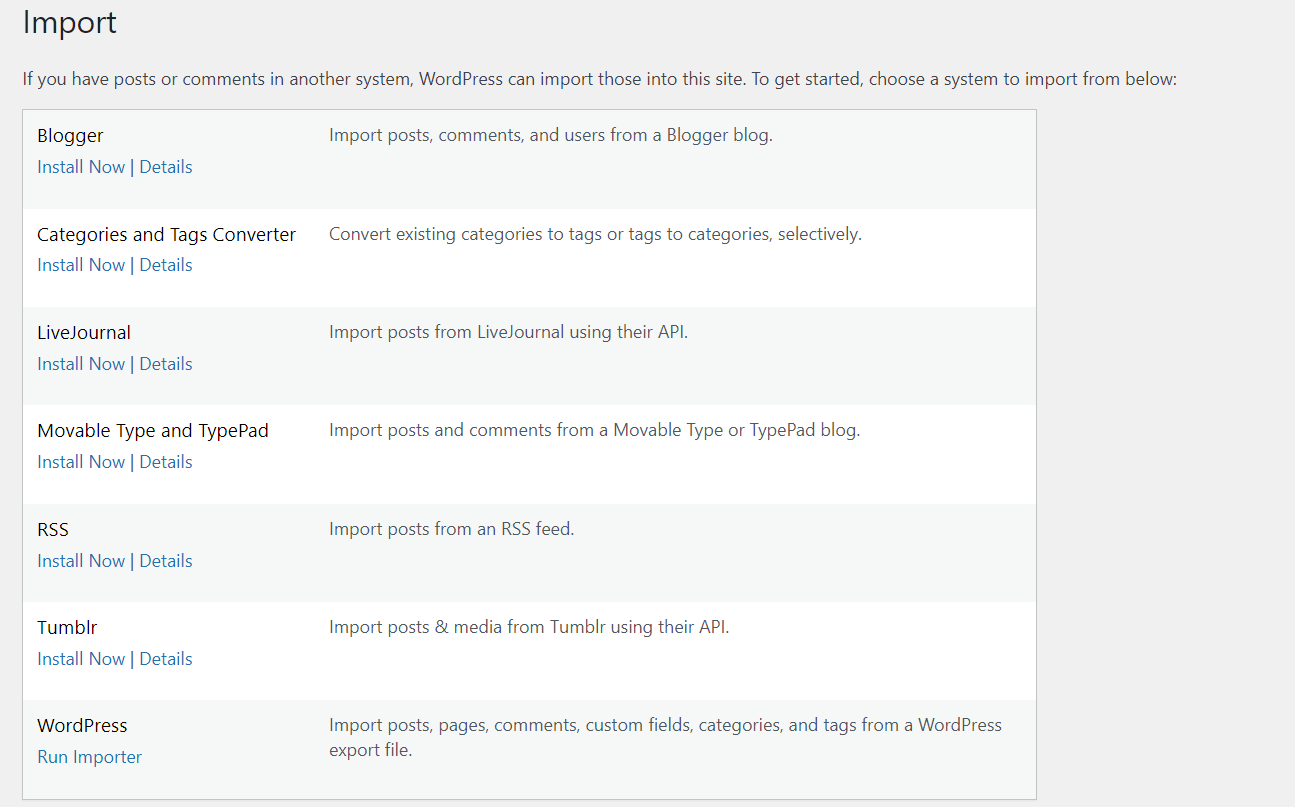This screenshot has width=1295, height=807.
Task: Install the Tumblr importer
Action: 81,658
